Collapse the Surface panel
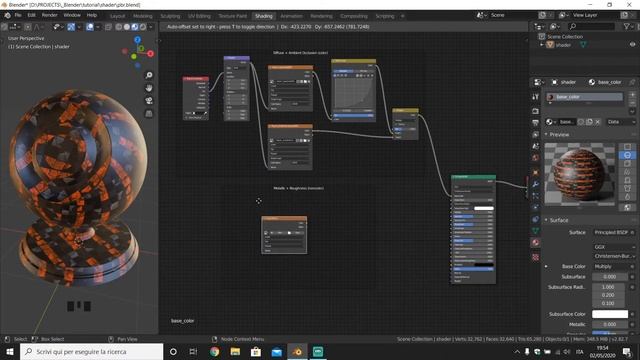Image resolution: width=640 pixels, height=360 pixels. click(546, 220)
